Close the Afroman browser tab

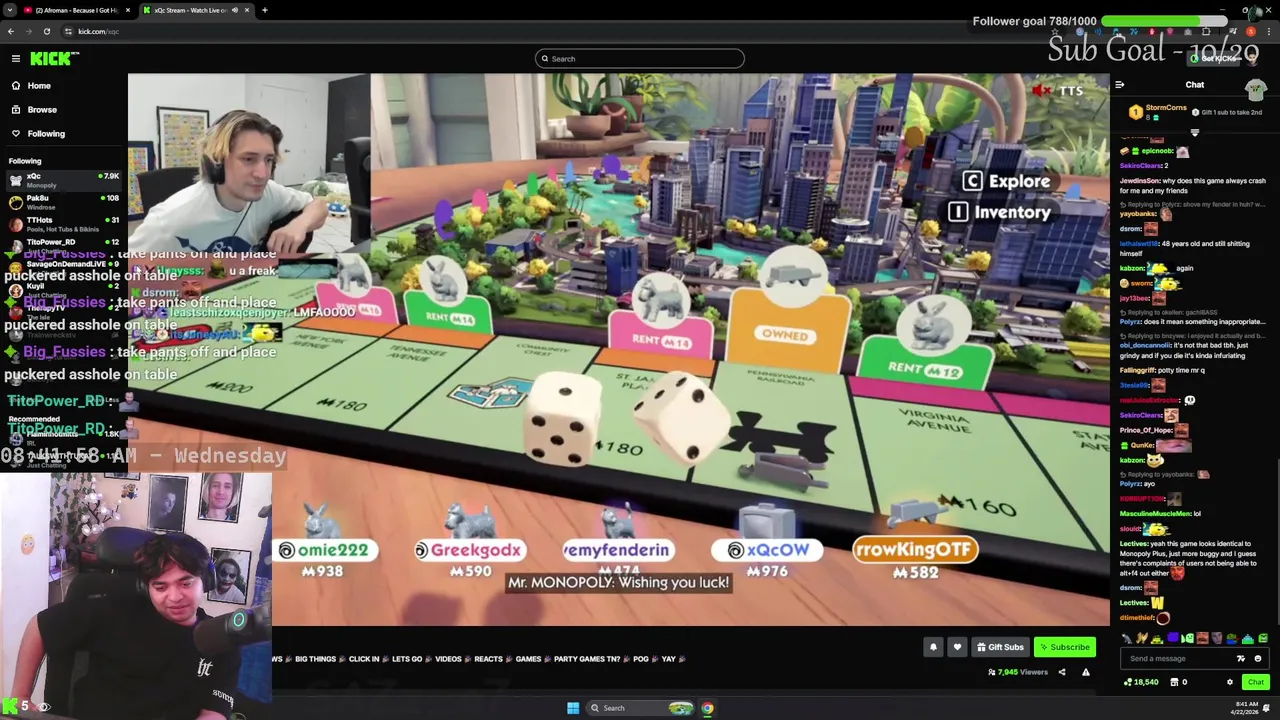click(128, 10)
